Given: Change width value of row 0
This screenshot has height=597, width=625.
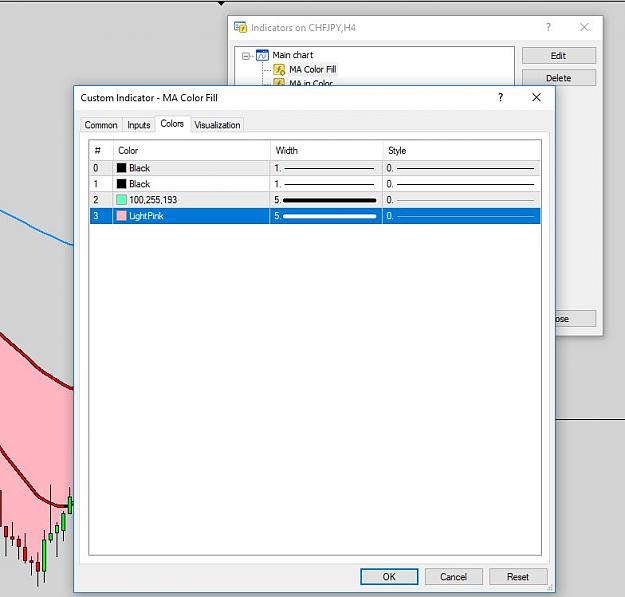Looking at the screenshot, I should click(x=326, y=168).
